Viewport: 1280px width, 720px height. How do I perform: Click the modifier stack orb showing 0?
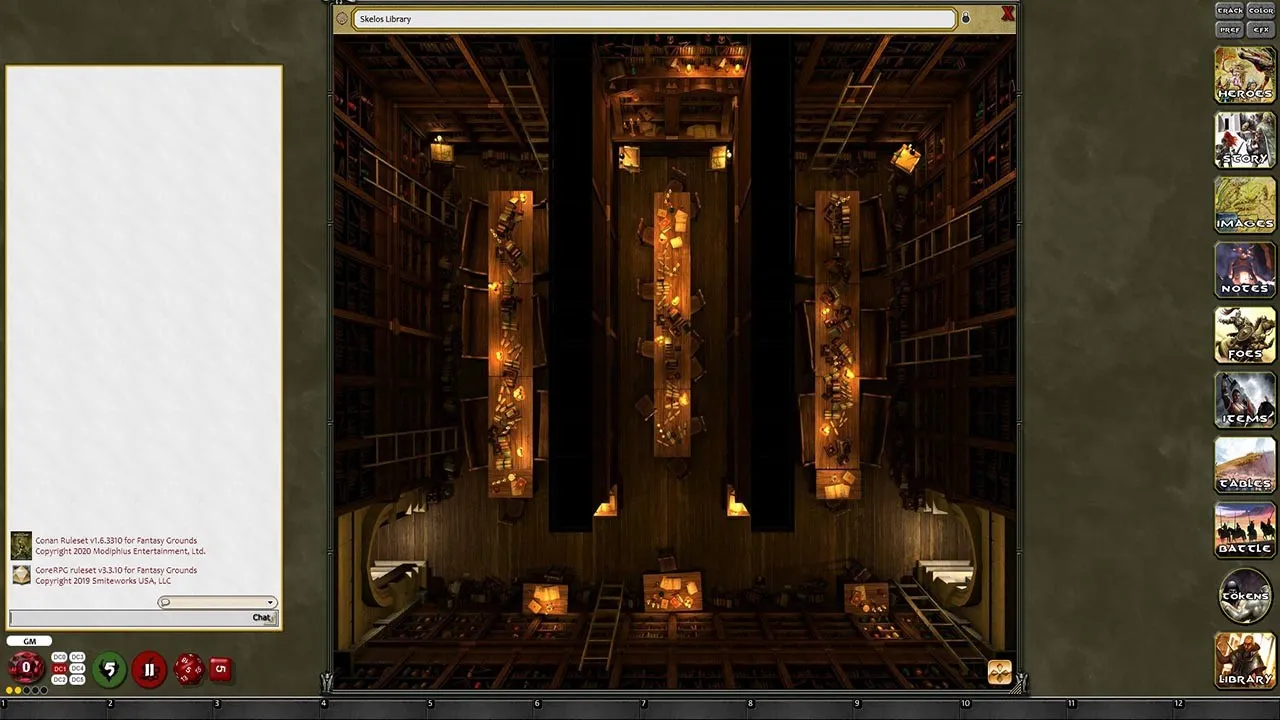pyautogui.click(x=26, y=668)
